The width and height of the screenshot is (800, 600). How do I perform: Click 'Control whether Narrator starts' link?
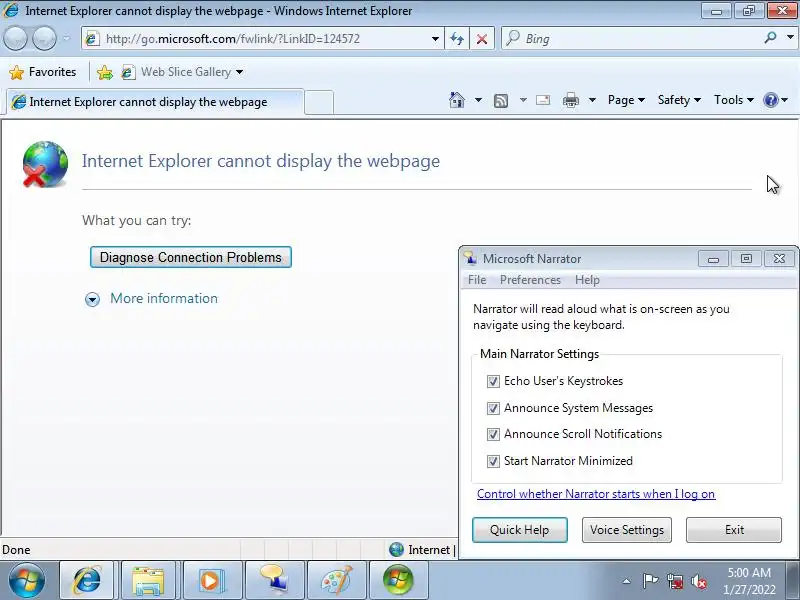[x=596, y=494]
